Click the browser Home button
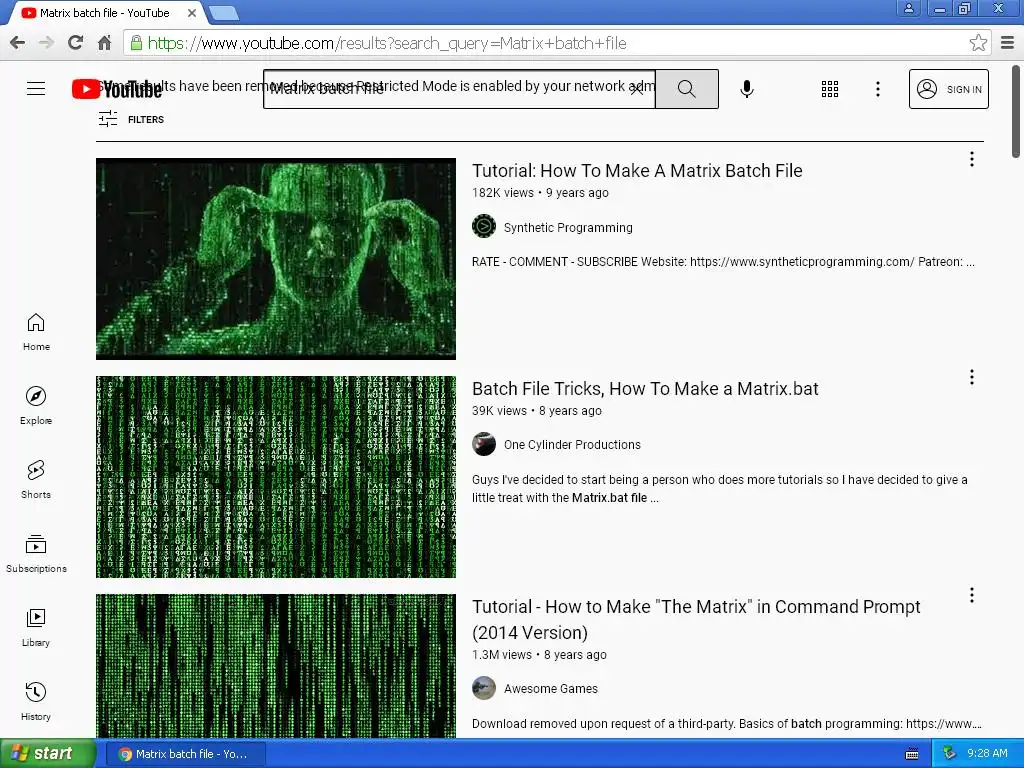 pos(104,43)
